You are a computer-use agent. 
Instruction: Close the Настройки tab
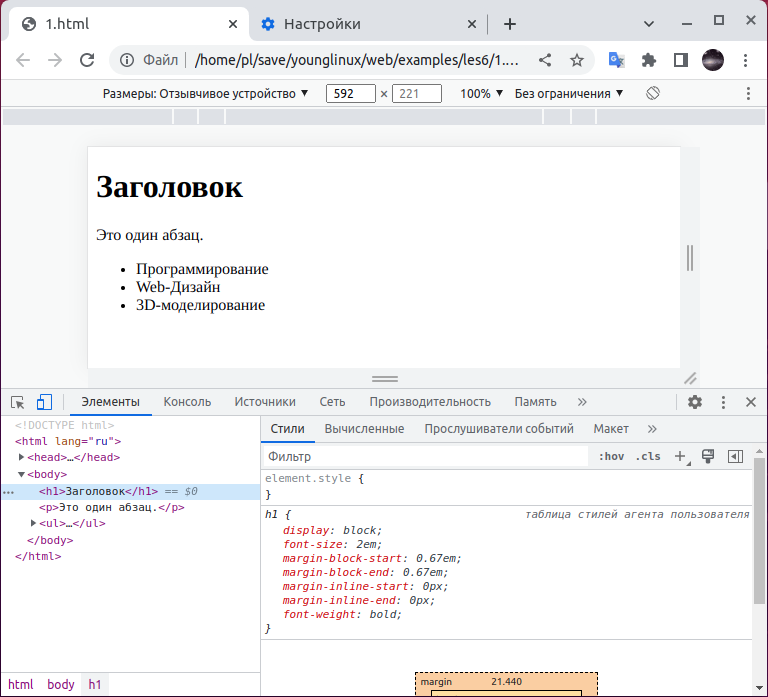click(472, 24)
